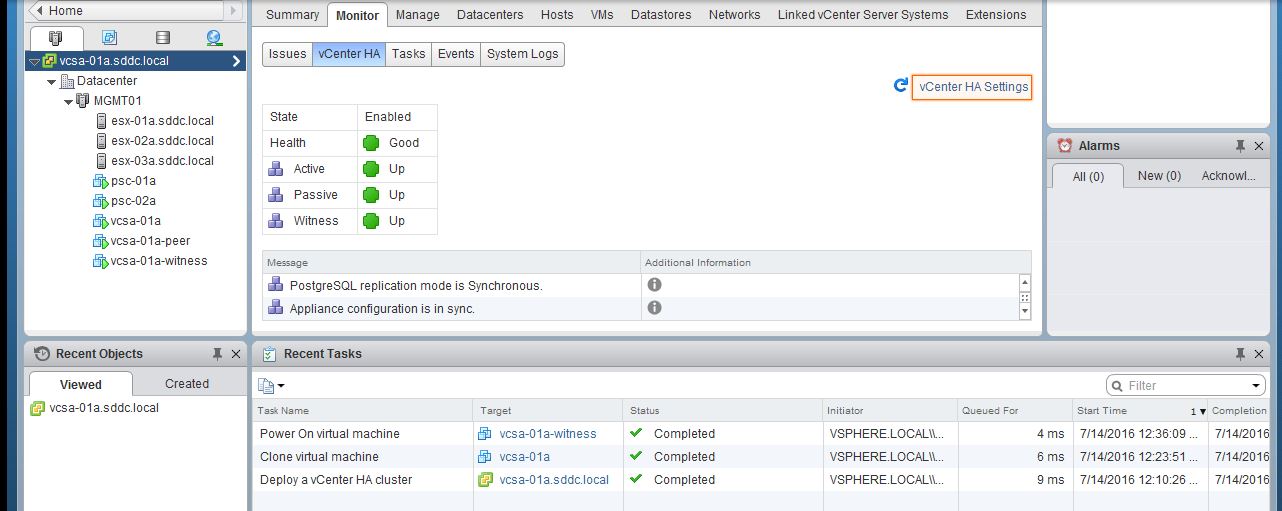Switch to the System Logs sub-tab
1282x511 pixels.
pos(522,54)
